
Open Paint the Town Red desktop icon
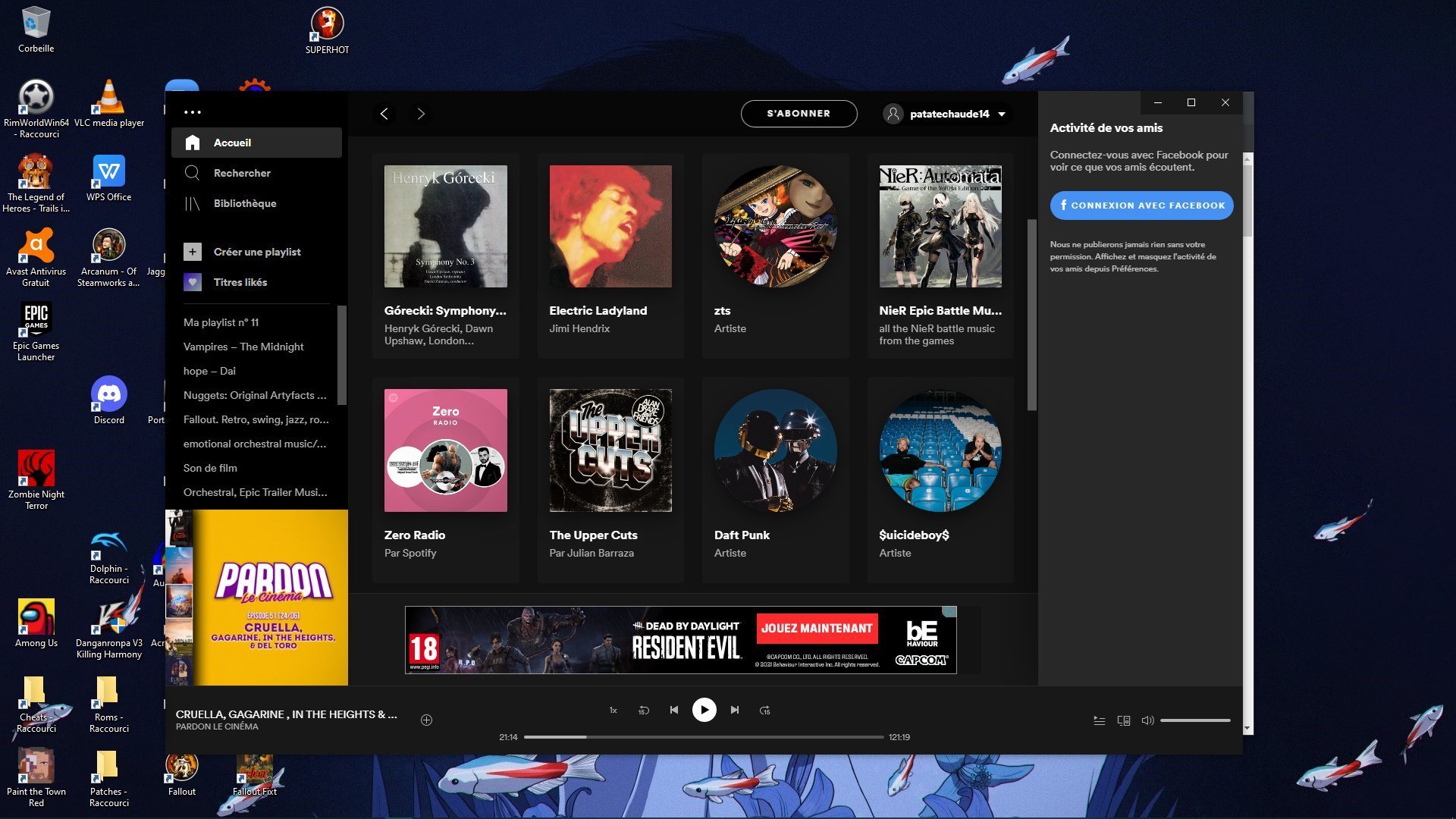pos(36,778)
